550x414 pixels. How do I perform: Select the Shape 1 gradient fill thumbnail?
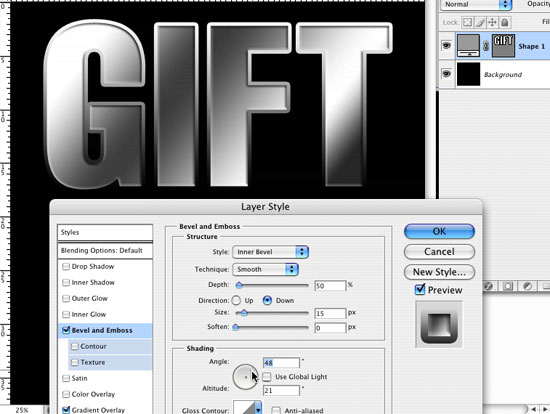pos(468,46)
